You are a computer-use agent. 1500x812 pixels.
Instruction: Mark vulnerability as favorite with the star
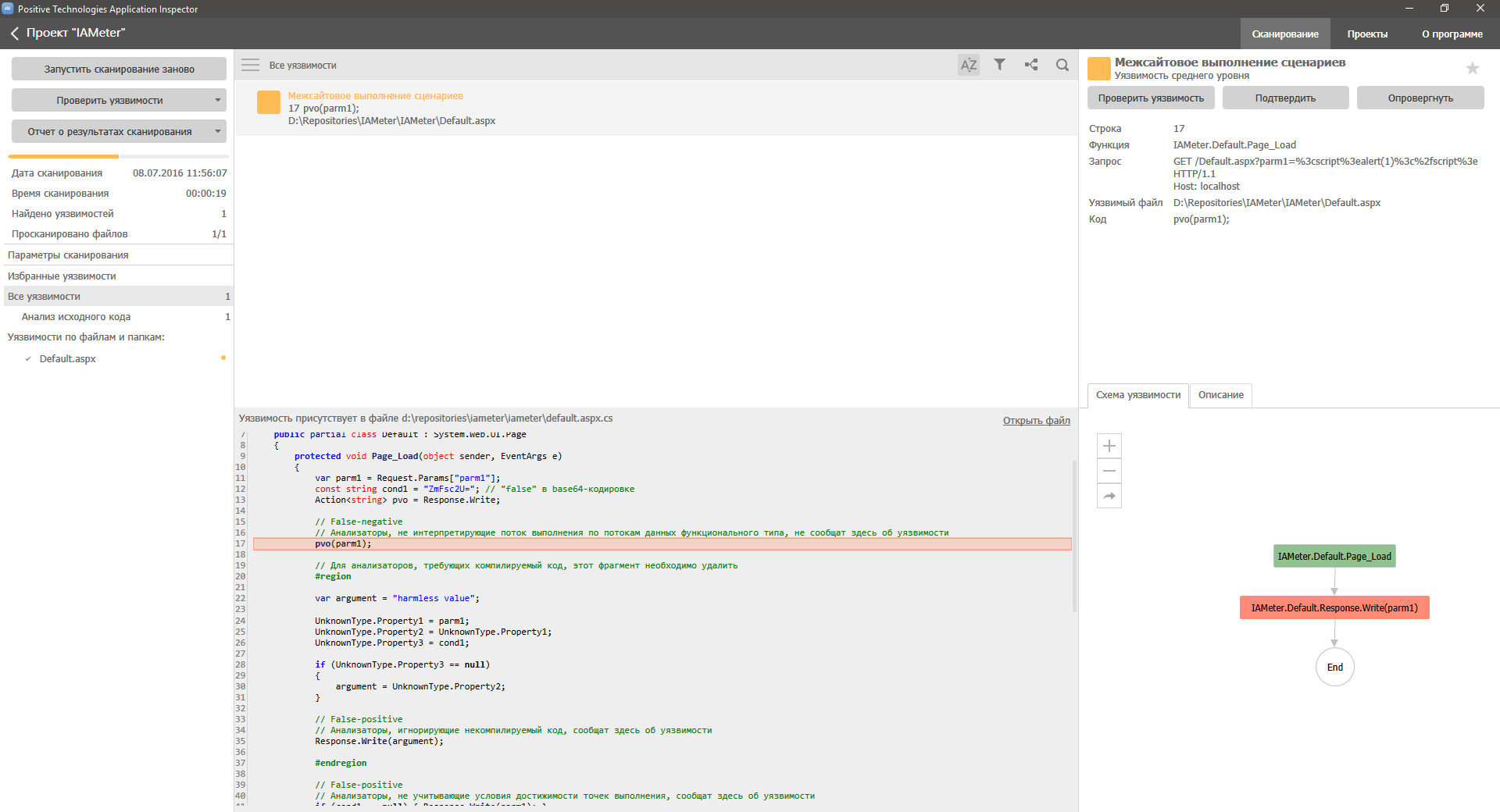(x=1473, y=68)
